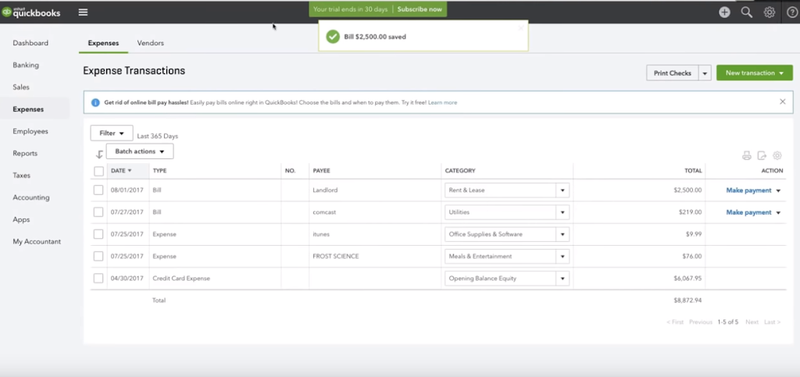The width and height of the screenshot is (800, 377).
Task: Check the Credit Card Expense row checkbox
Action: click(x=98, y=279)
